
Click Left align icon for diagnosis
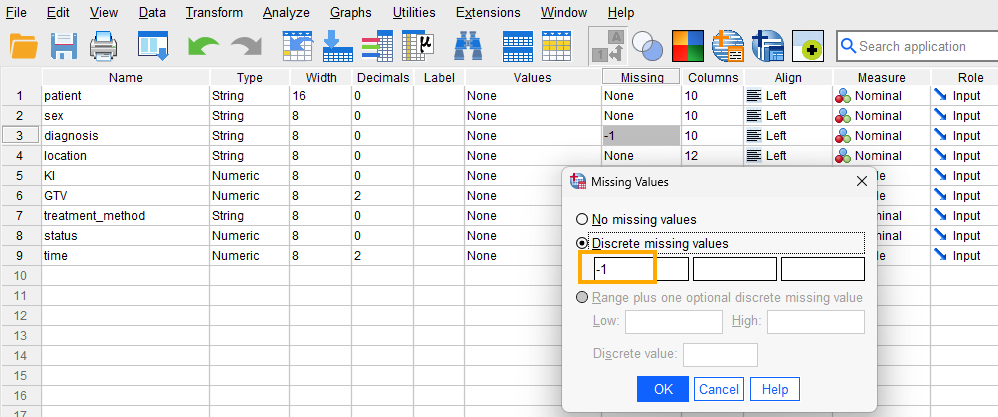(754, 136)
